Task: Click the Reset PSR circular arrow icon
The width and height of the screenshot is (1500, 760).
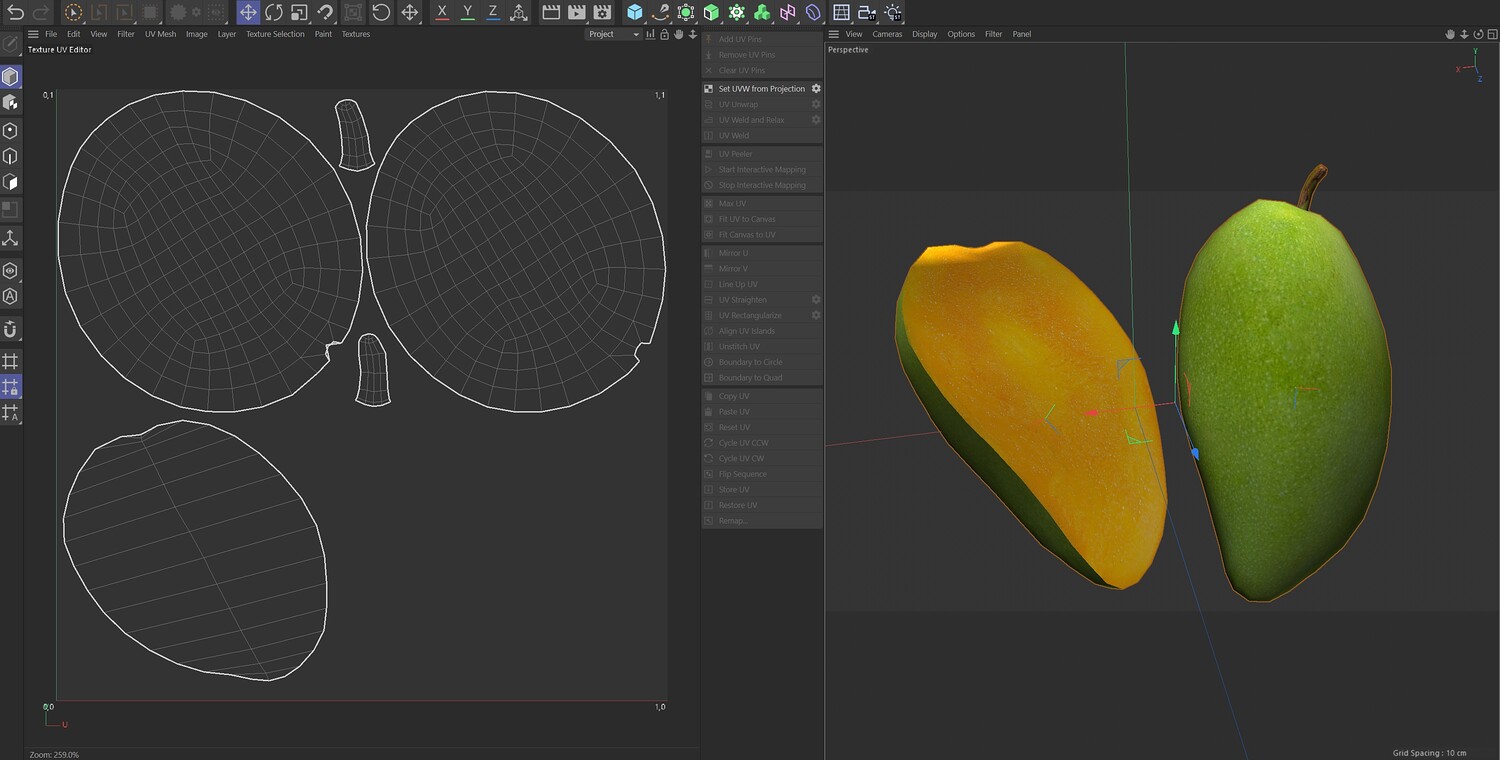Action: click(x=381, y=13)
